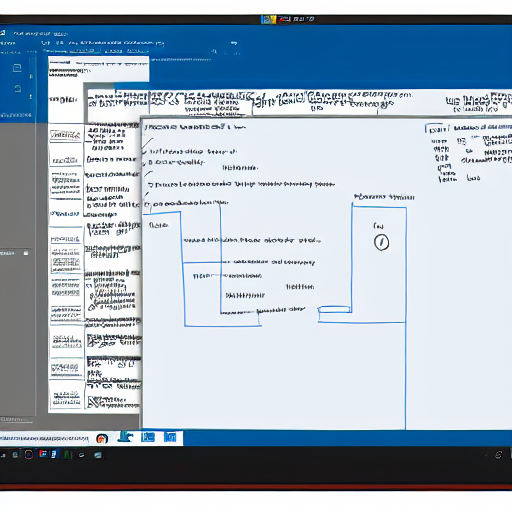Select the document icon in blue left sidebar
This screenshot has width=512, height=512.
point(17,68)
